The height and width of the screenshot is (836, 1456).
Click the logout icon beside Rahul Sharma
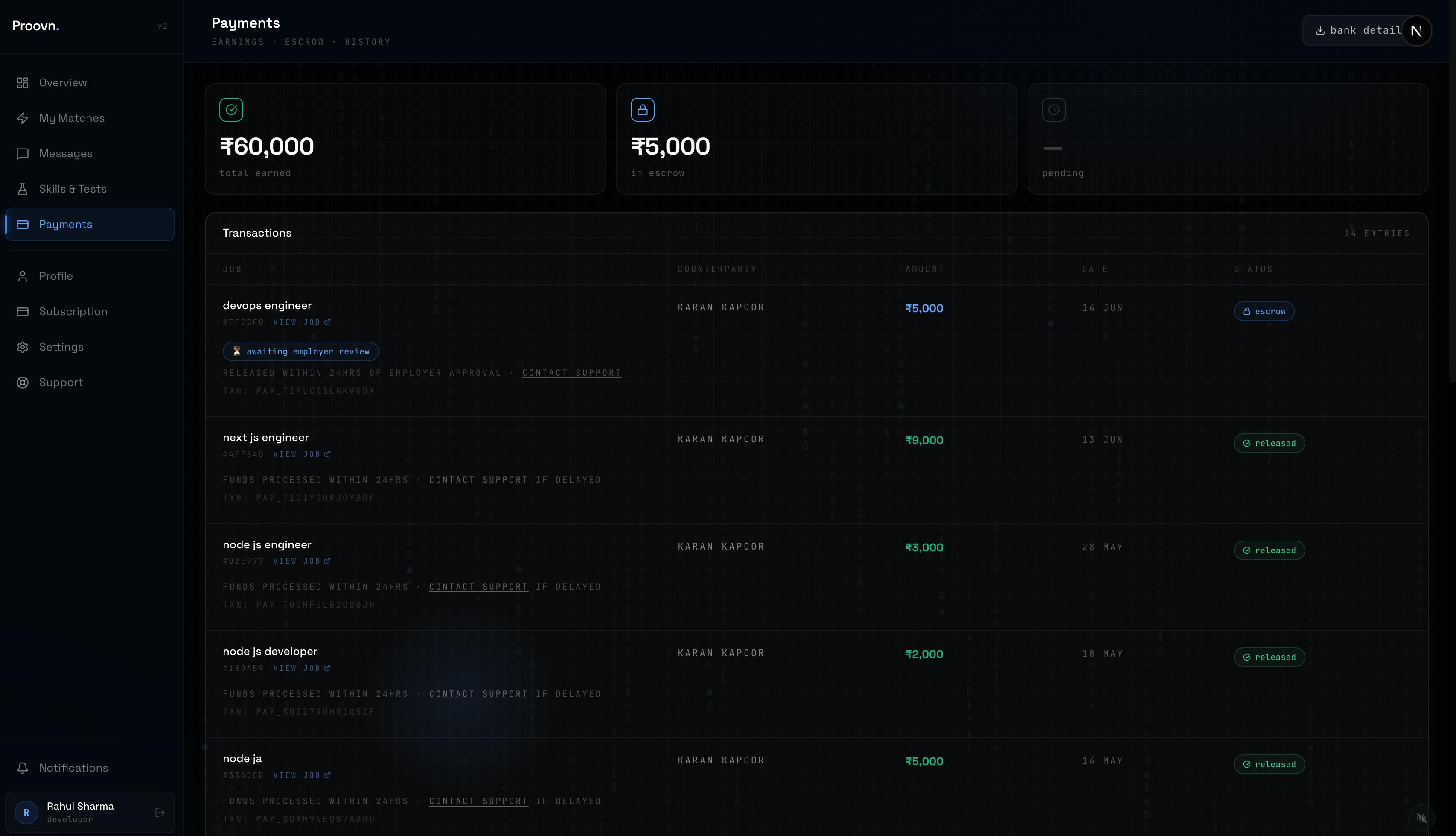tap(160, 813)
